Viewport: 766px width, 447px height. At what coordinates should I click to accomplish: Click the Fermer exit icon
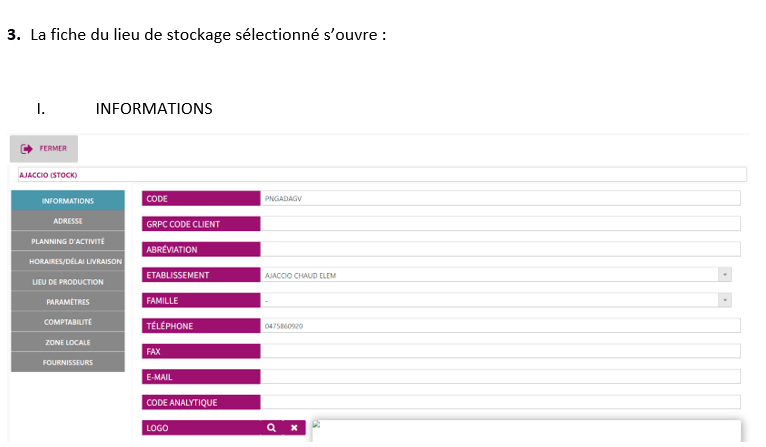26,149
